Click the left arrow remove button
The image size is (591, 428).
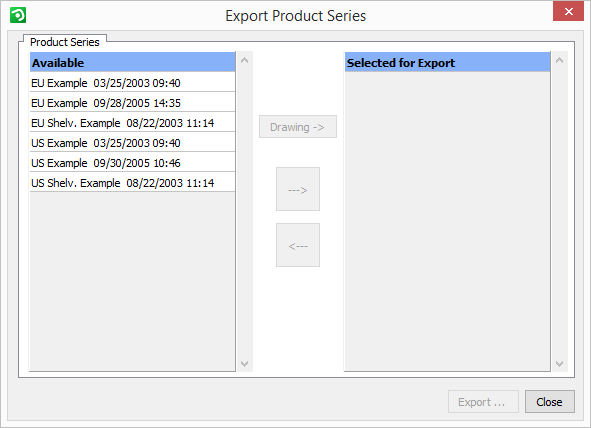[x=298, y=245]
